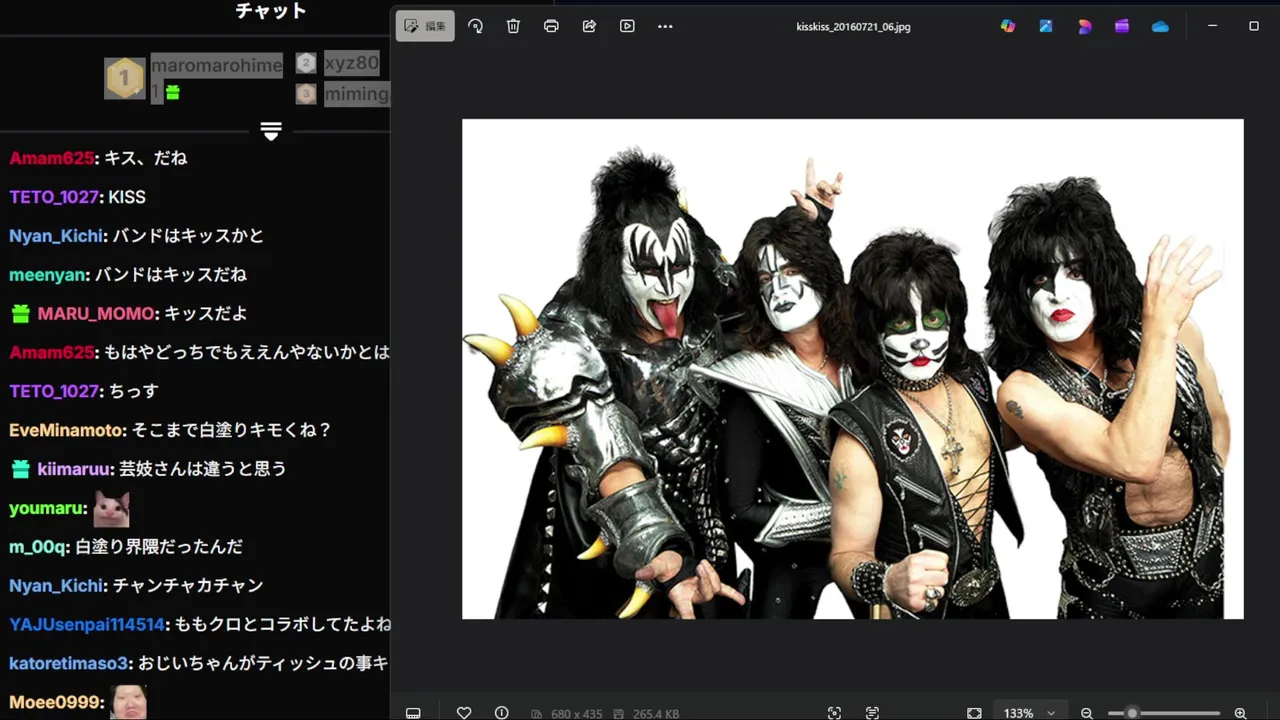Open Nyan_Kichi profile on バンドはキッスかと message
Viewport: 1280px width, 720px height.
tap(56, 236)
